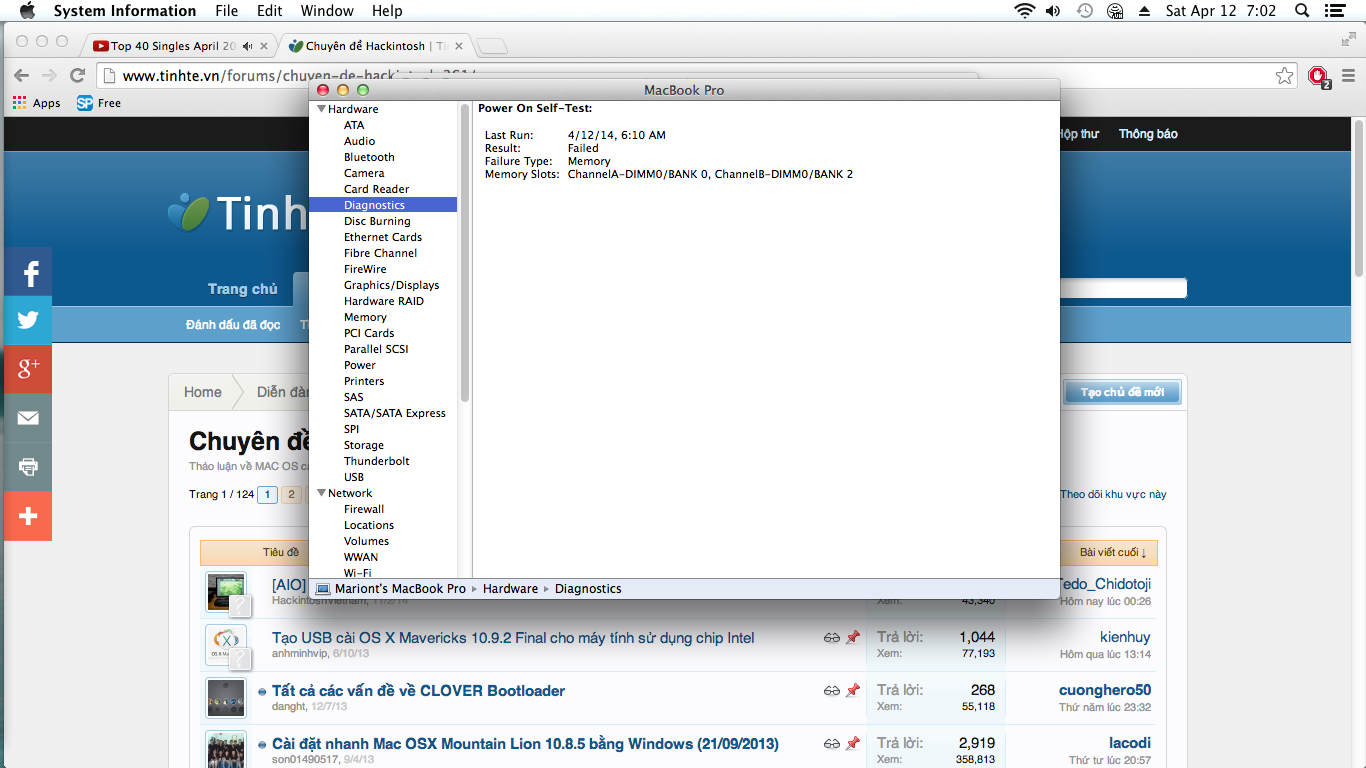The image size is (1366, 768).
Task: Open the eject menu bar icon
Action: click(x=1145, y=11)
